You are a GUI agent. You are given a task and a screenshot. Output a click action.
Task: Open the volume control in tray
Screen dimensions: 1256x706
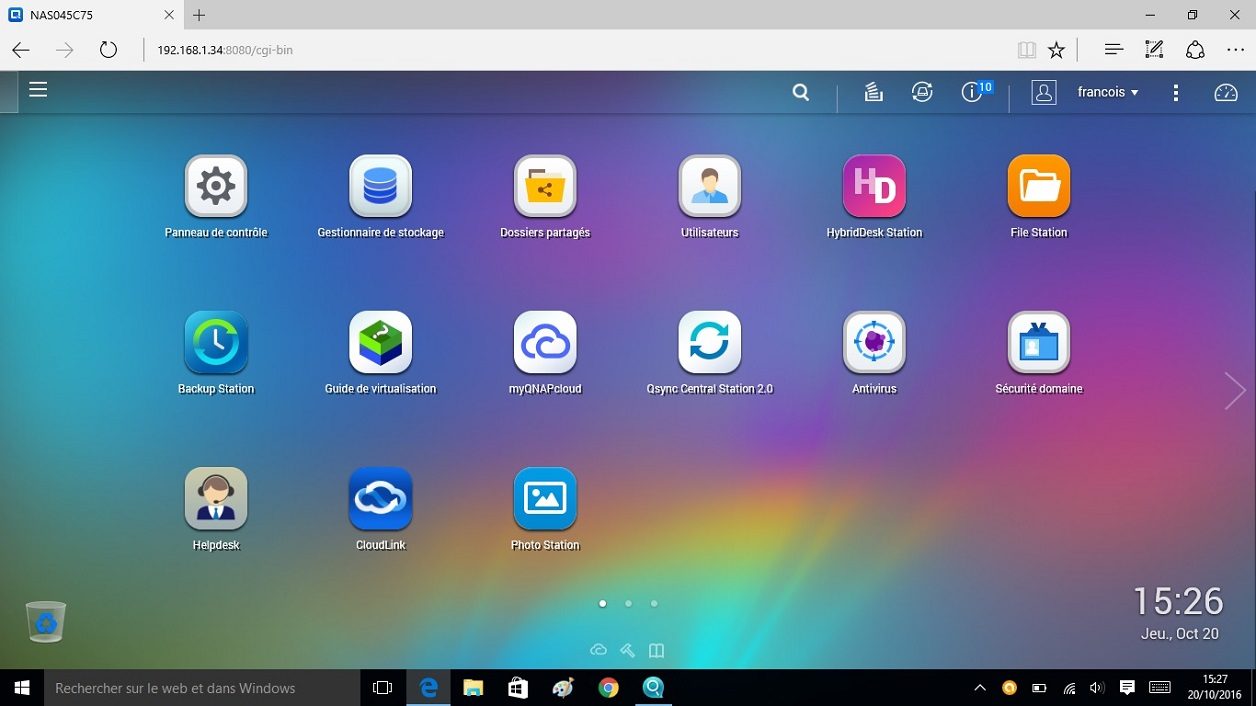click(1097, 688)
